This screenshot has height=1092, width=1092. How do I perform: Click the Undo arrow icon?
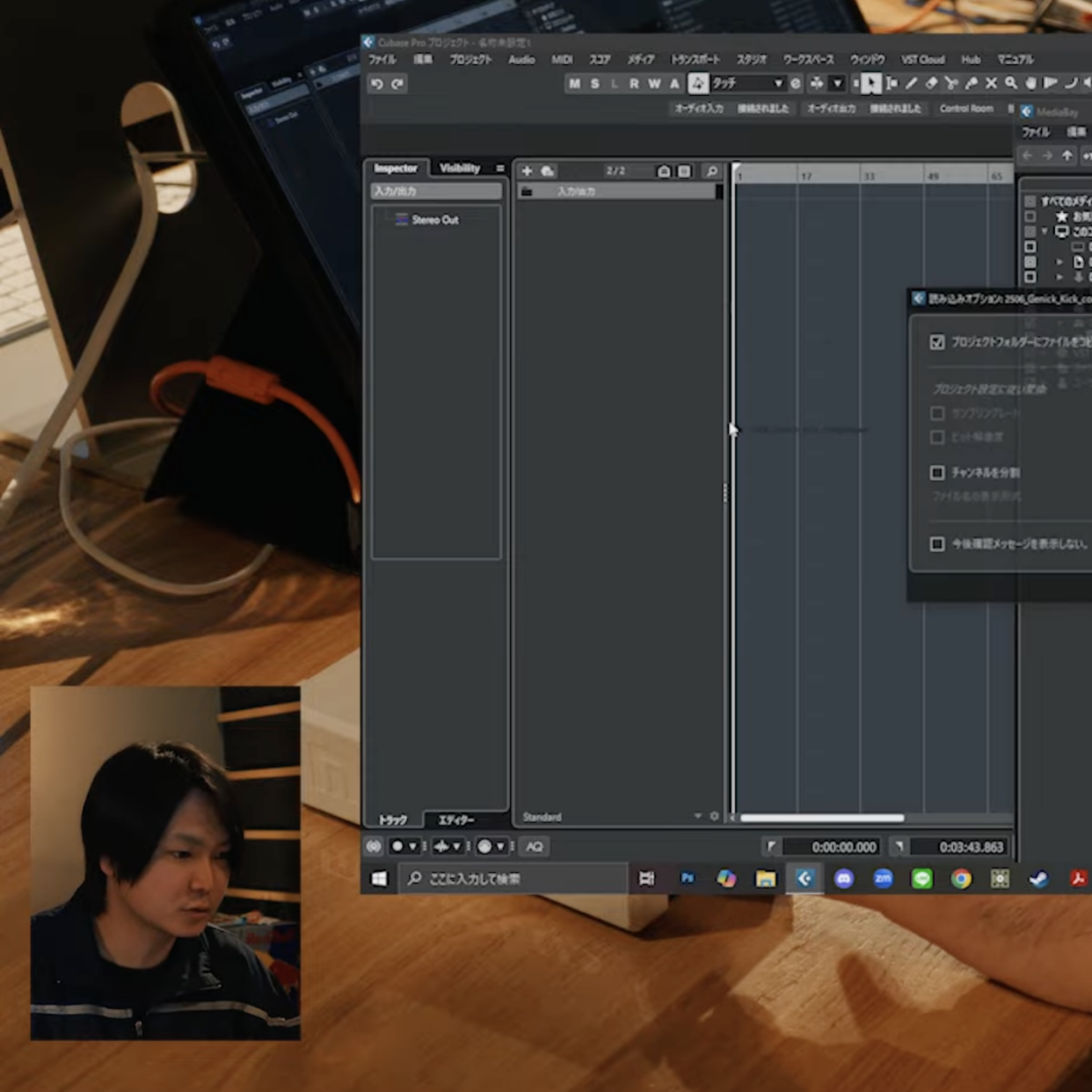[377, 84]
